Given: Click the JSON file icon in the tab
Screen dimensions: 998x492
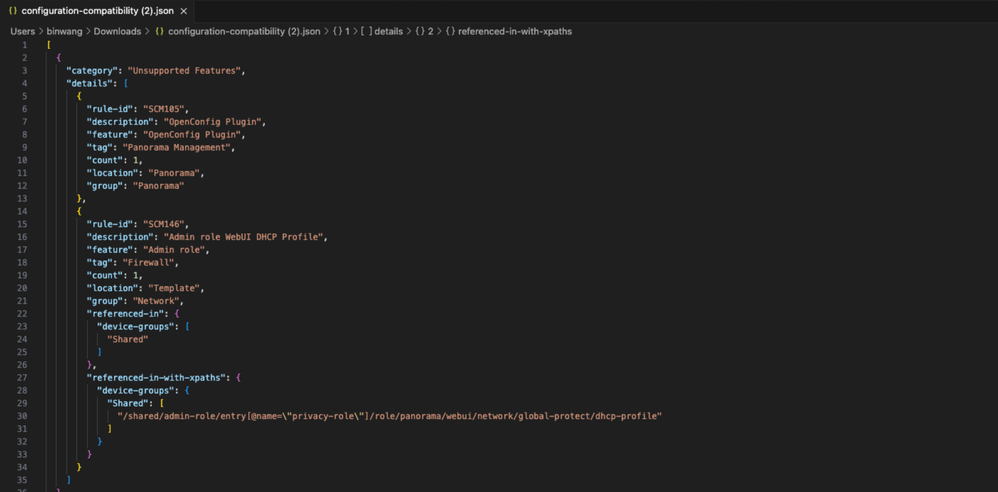Looking at the screenshot, I should [13, 11].
